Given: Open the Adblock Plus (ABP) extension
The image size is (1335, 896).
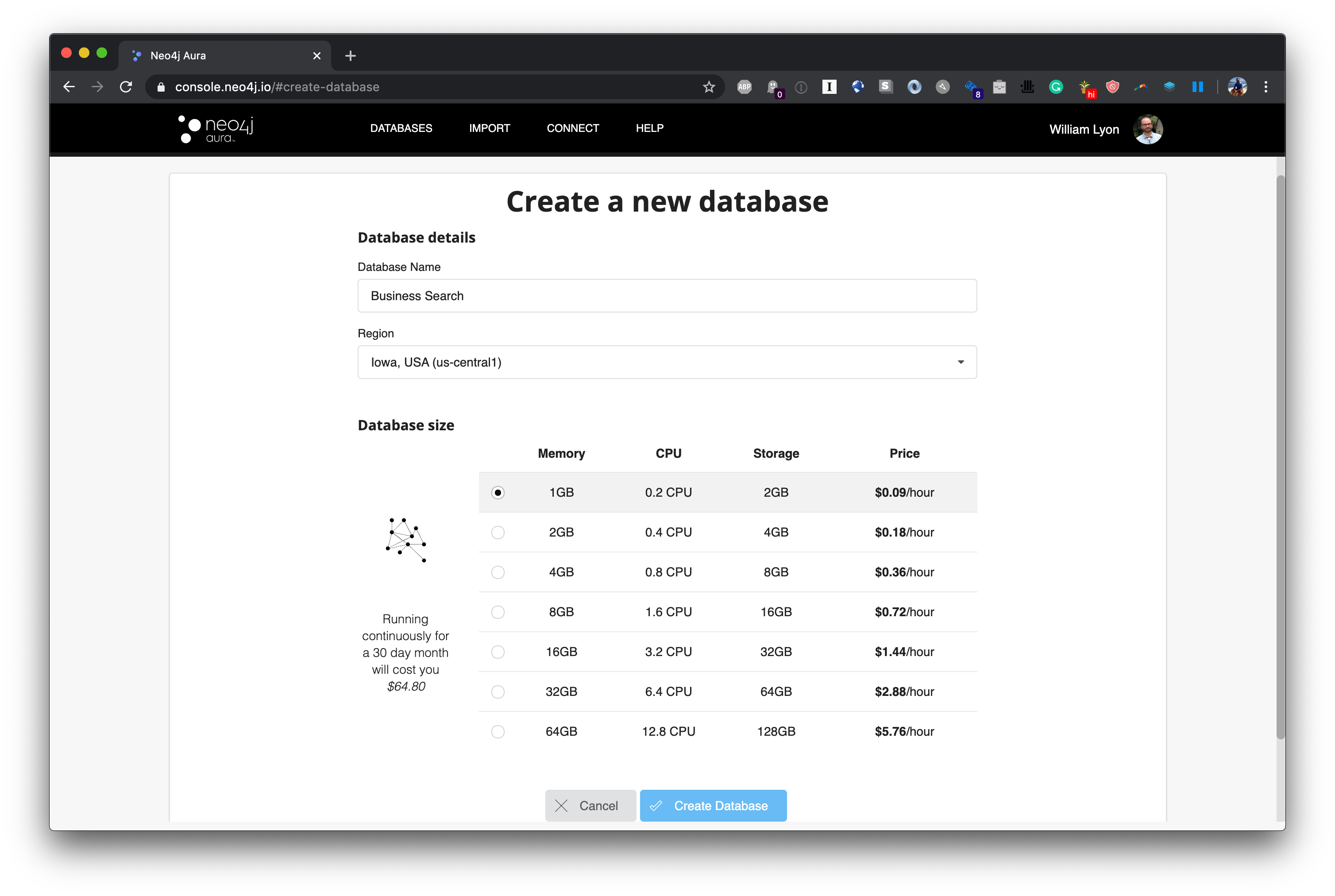Looking at the screenshot, I should tap(745, 87).
